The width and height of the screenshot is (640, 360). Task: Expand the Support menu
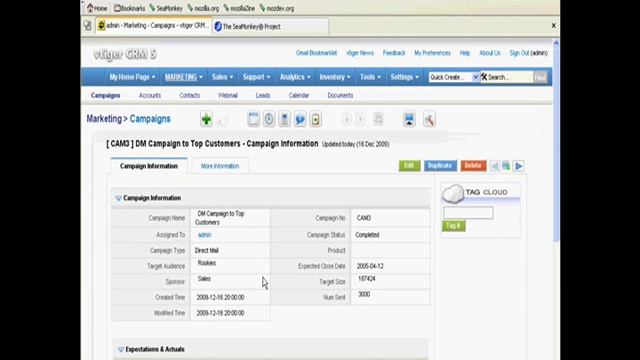256,77
